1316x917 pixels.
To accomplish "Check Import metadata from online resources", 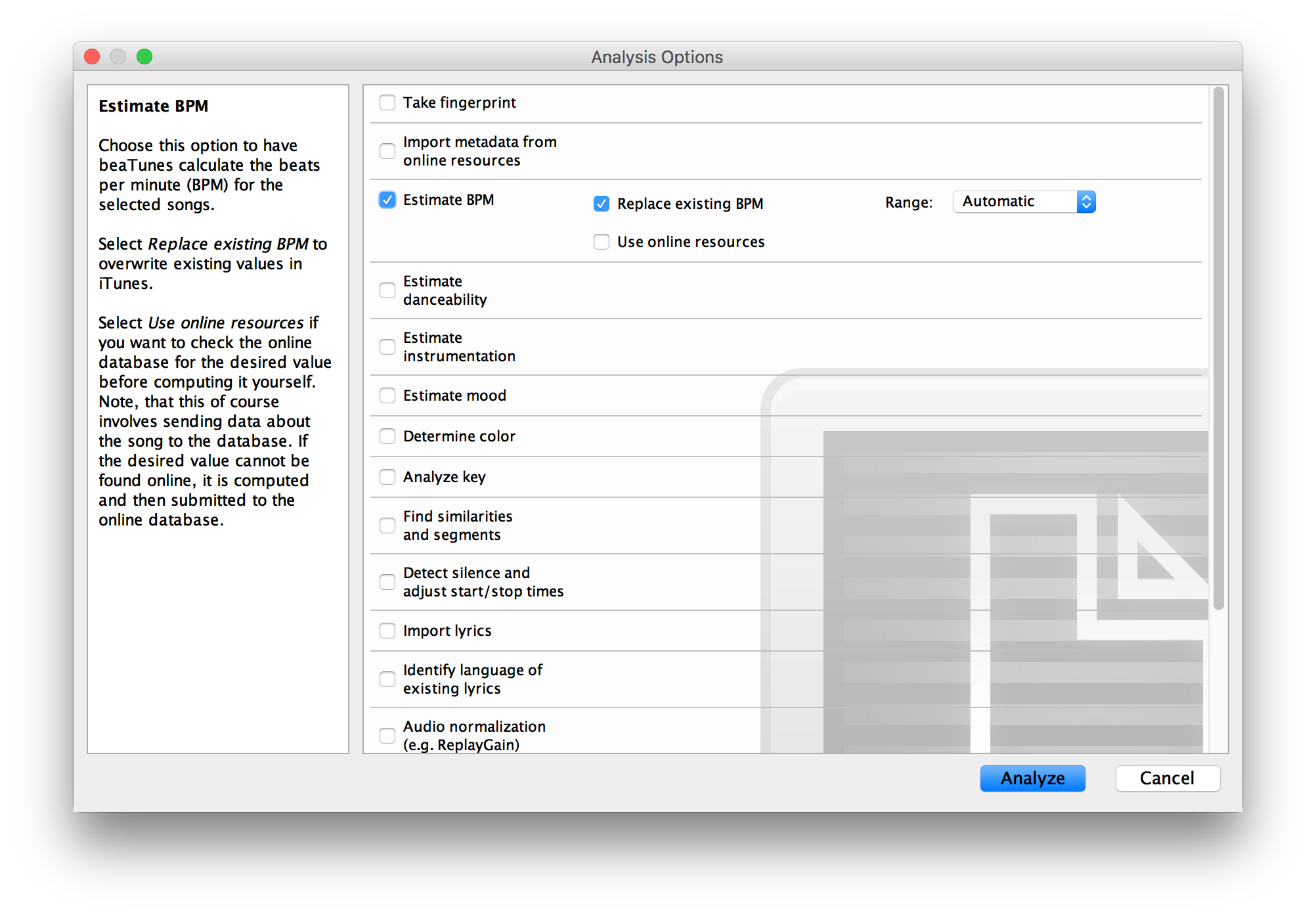I will click(387, 151).
